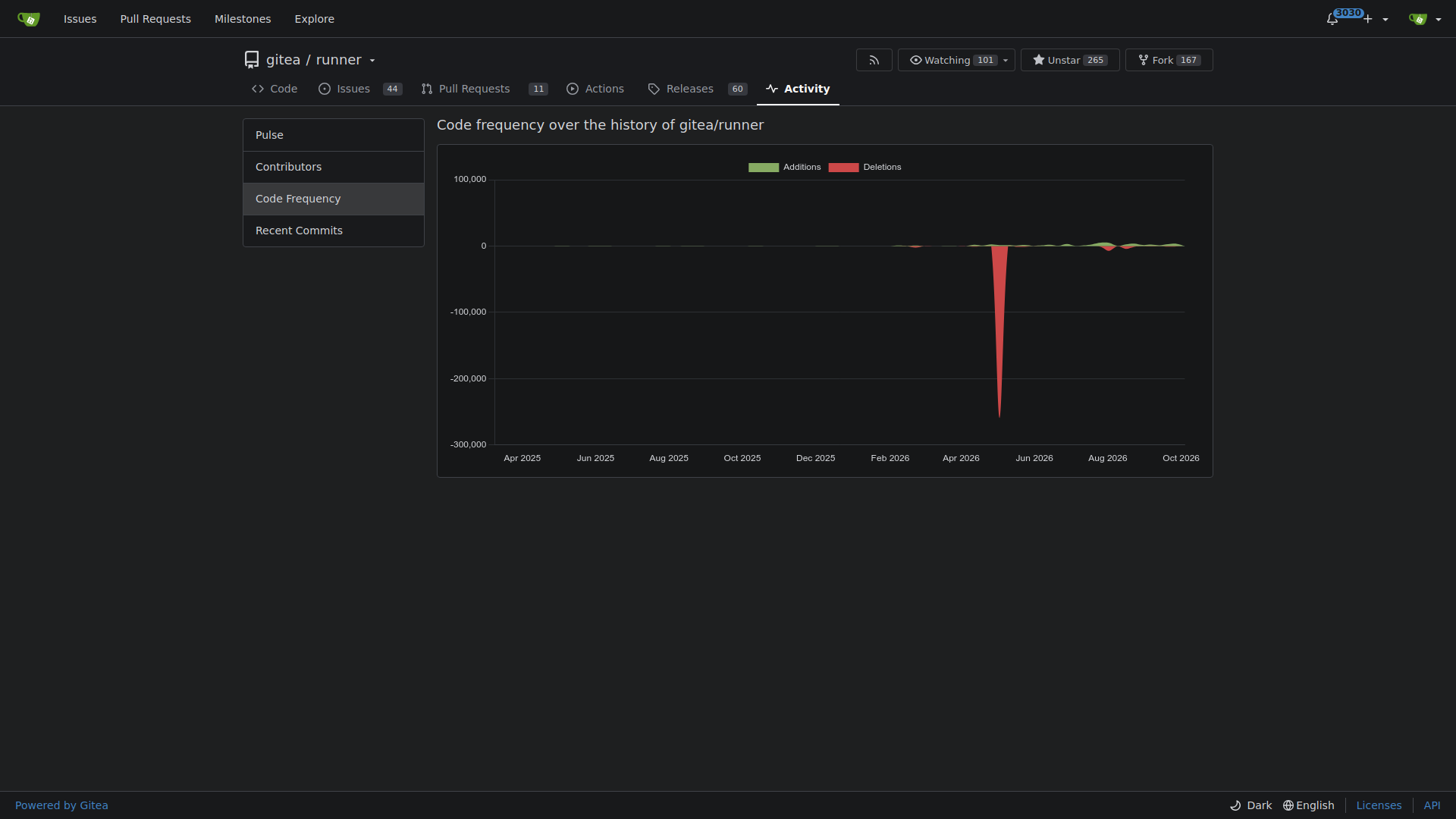This screenshot has height=819, width=1456.
Task: Select Pulse in the activity sidebar
Action: click(x=334, y=135)
